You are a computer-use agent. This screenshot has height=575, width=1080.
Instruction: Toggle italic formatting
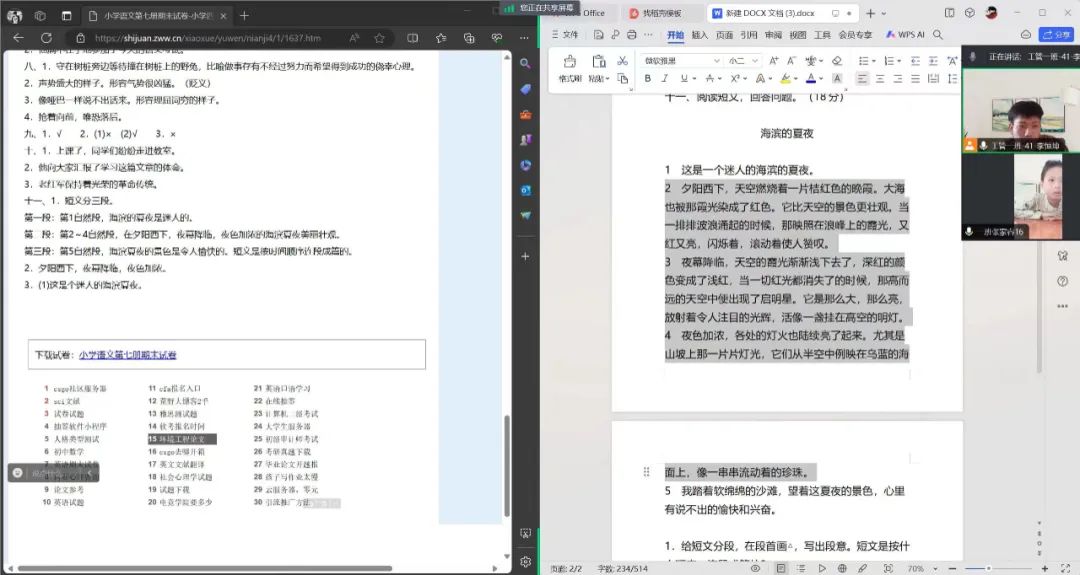pyautogui.click(x=666, y=79)
